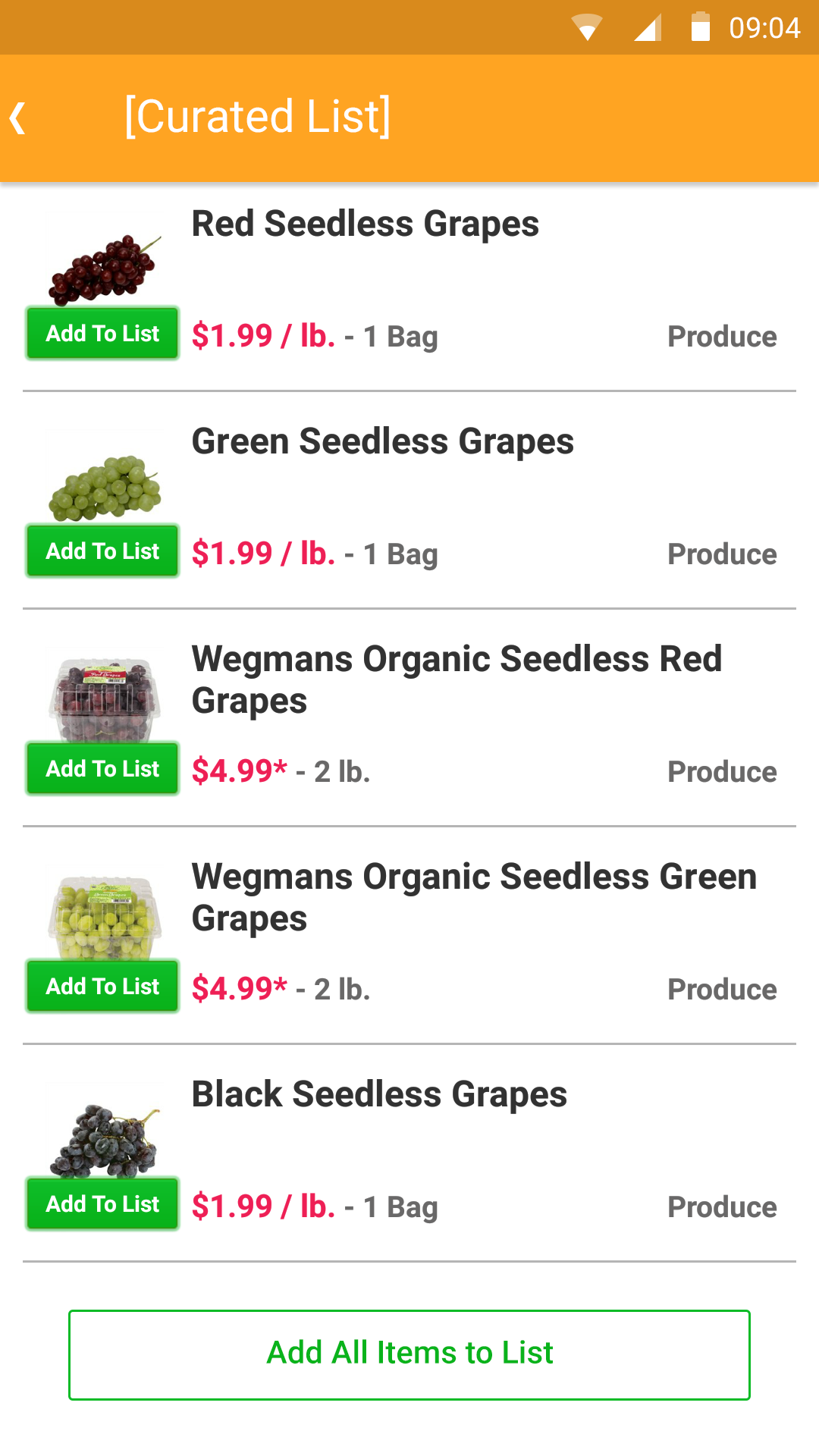Tap the battery icon in status bar

(x=700, y=27)
